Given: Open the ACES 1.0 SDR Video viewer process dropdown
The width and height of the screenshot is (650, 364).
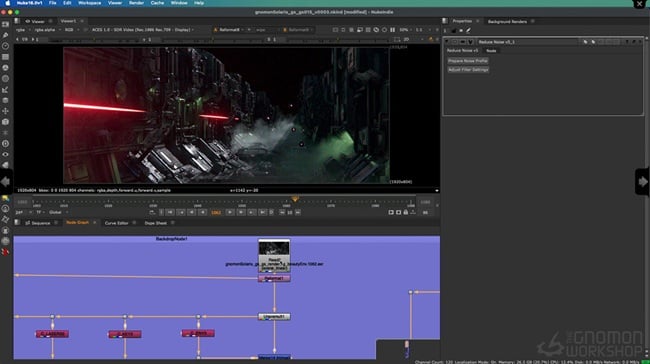Looking at the screenshot, I should [143, 30].
